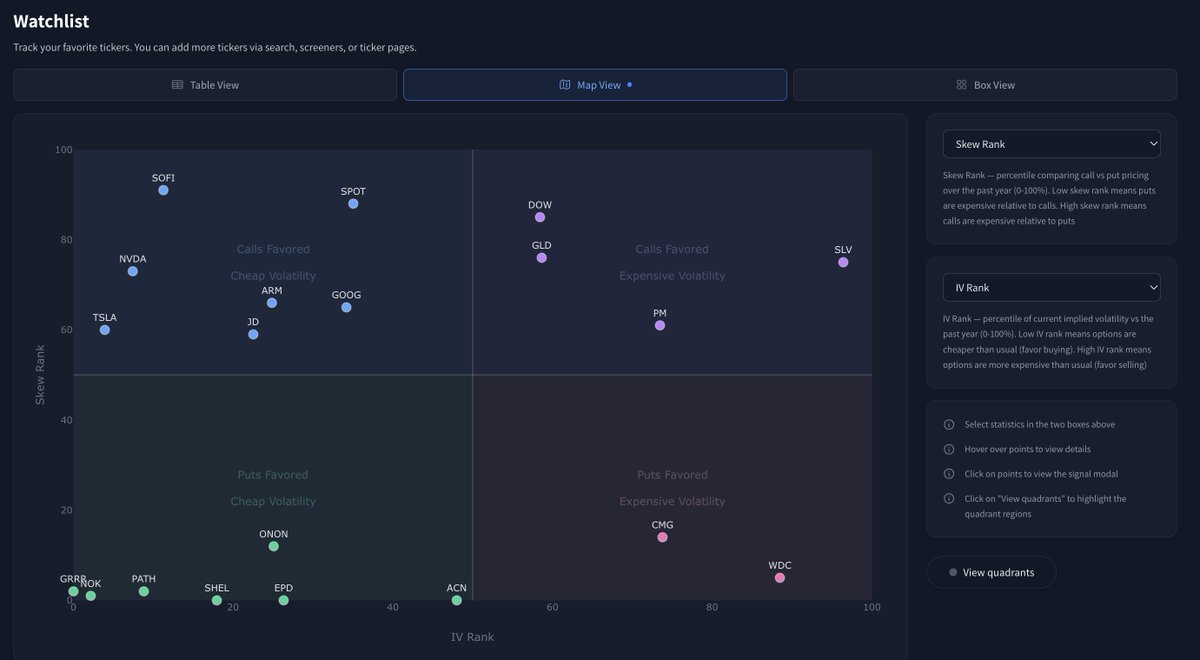Click the SOFI data point
Screen dimensions: 1200x660
[163, 190]
